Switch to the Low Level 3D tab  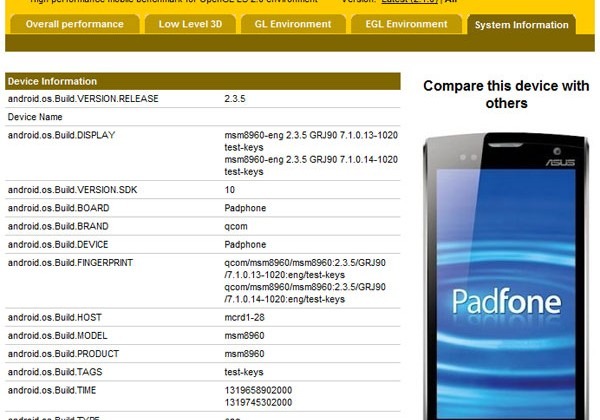tap(190, 24)
